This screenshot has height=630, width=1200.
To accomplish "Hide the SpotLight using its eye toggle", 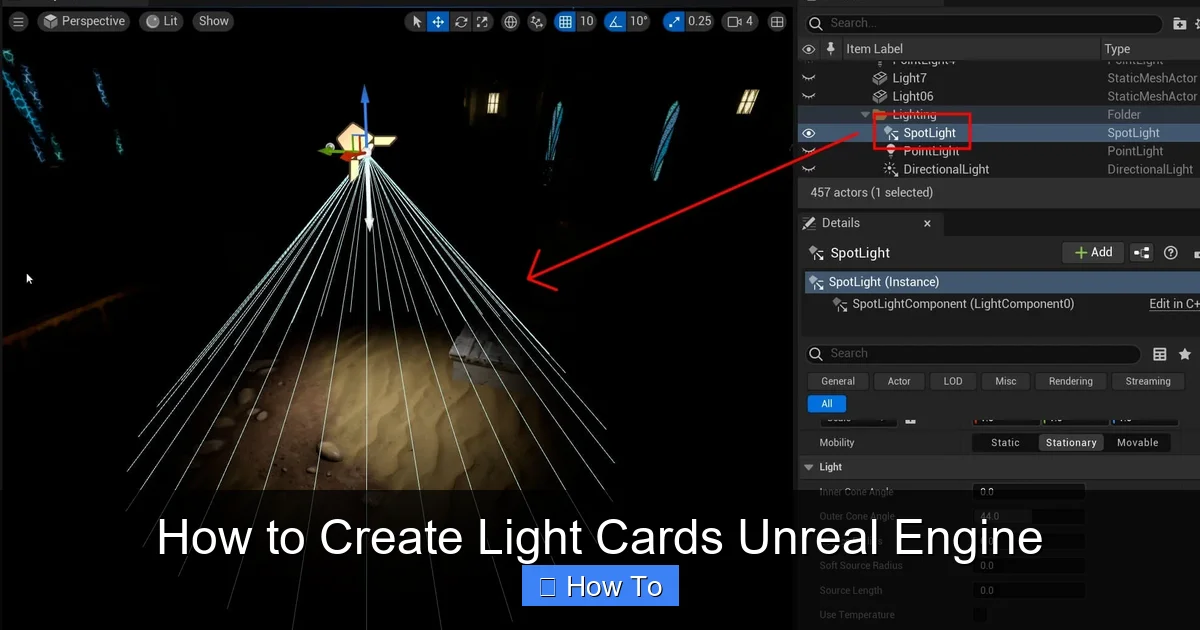I will (x=808, y=132).
